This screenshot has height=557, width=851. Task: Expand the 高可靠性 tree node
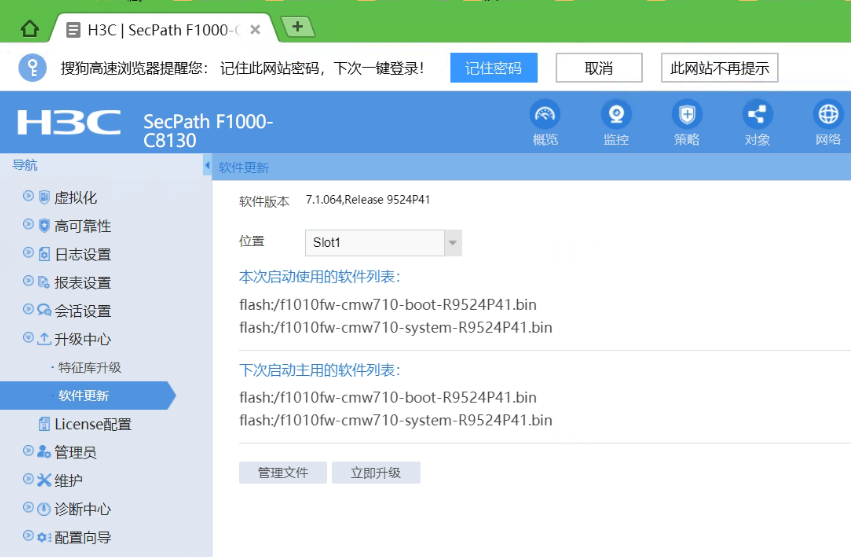[28, 224]
